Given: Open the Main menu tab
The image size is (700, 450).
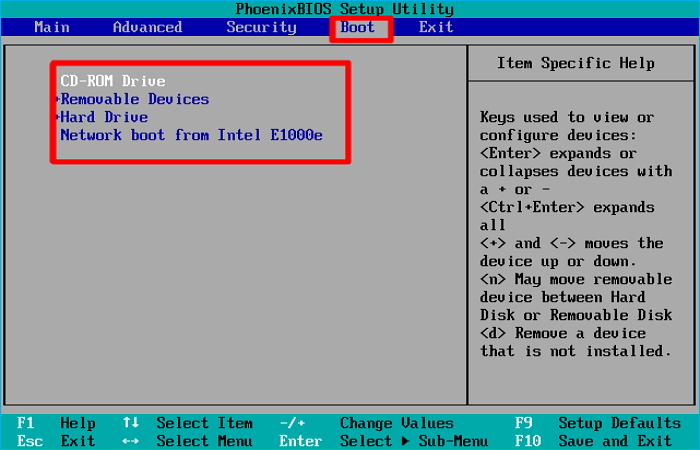Looking at the screenshot, I should [52, 27].
